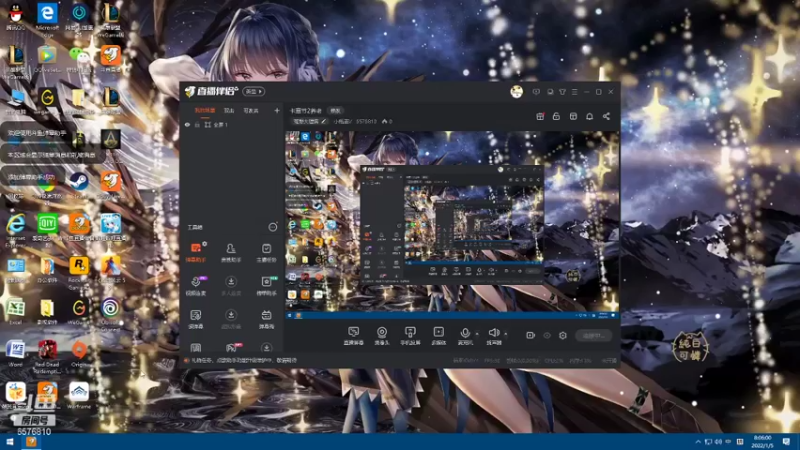Open the taskbar clock and date
The image size is (800, 450).
(x=762, y=442)
